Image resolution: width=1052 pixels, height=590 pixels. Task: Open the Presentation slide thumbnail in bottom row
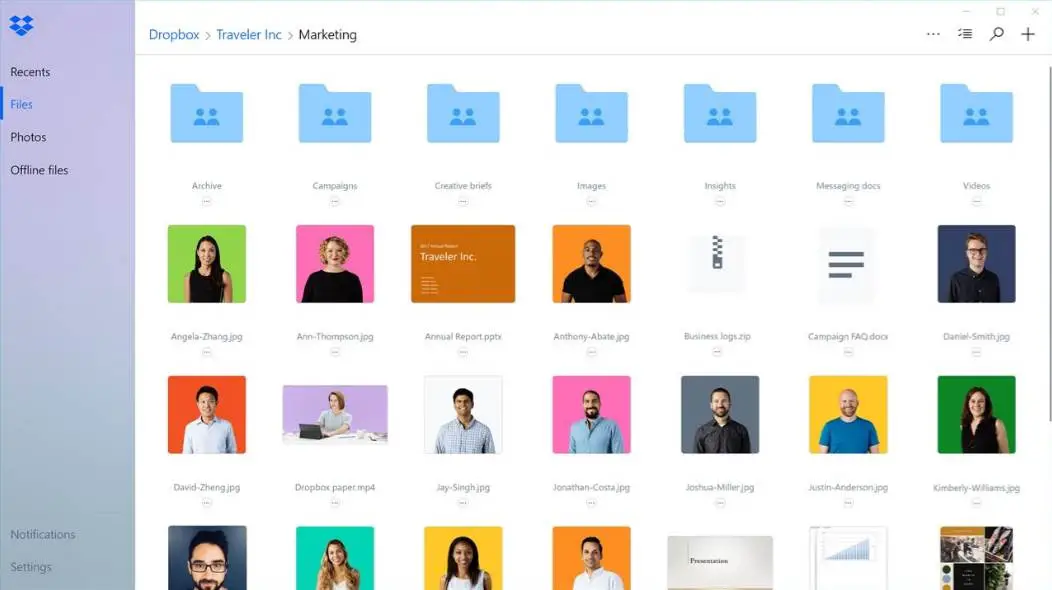(x=720, y=562)
